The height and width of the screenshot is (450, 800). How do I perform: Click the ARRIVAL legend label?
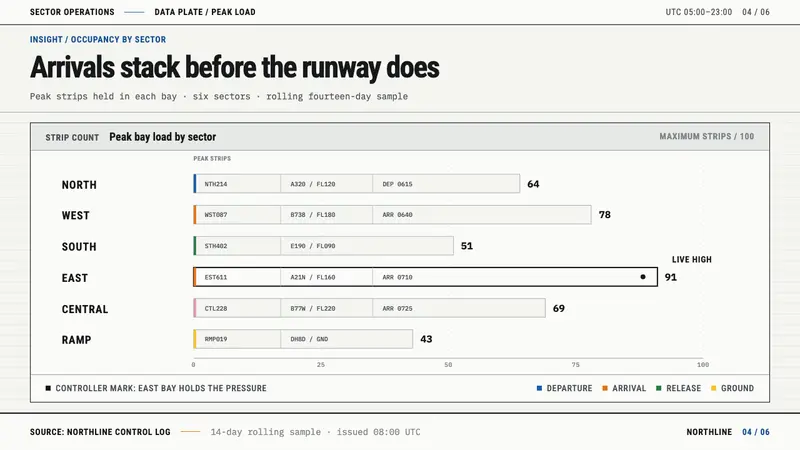pyautogui.click(x=629, y=388)
